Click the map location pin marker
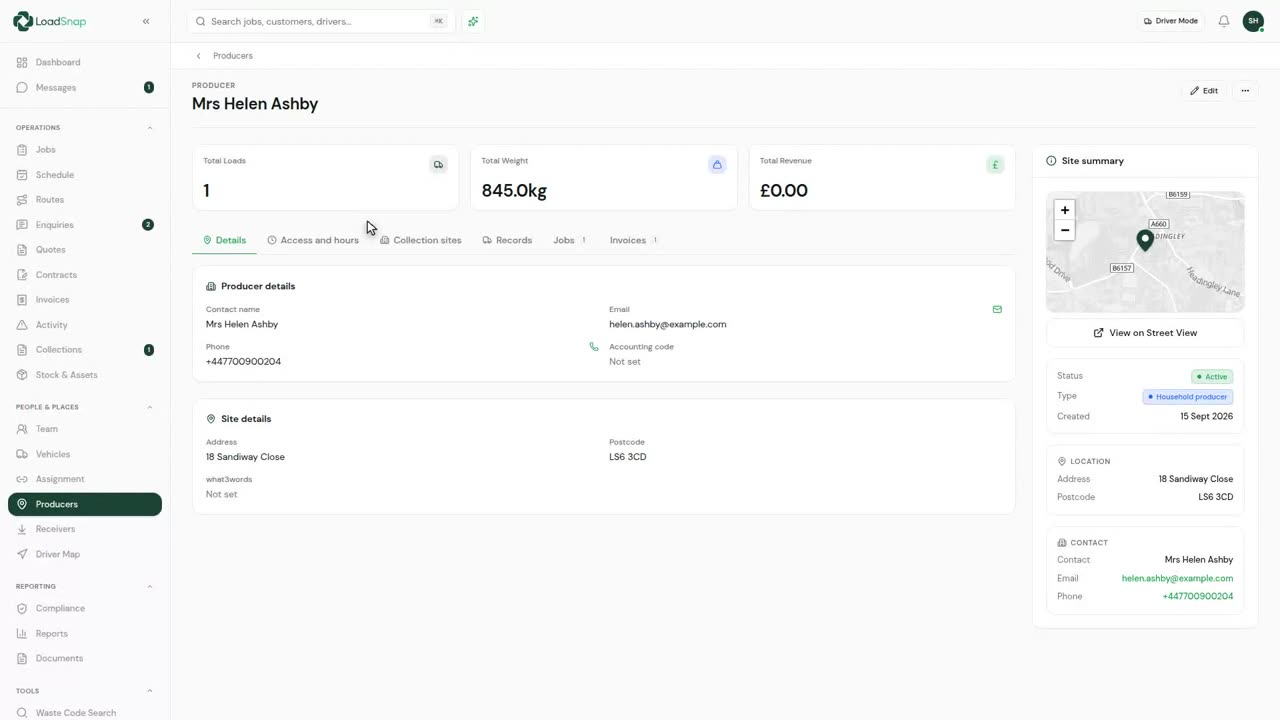Viewport: 1280px width, 720px height. click(1145, 240)
